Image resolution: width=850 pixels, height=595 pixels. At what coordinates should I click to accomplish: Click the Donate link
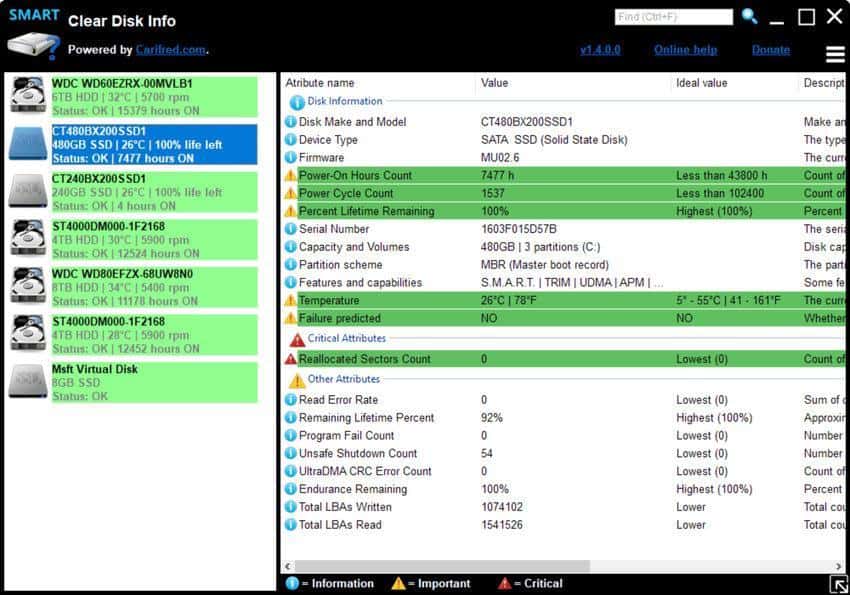(x=770, y=50)
